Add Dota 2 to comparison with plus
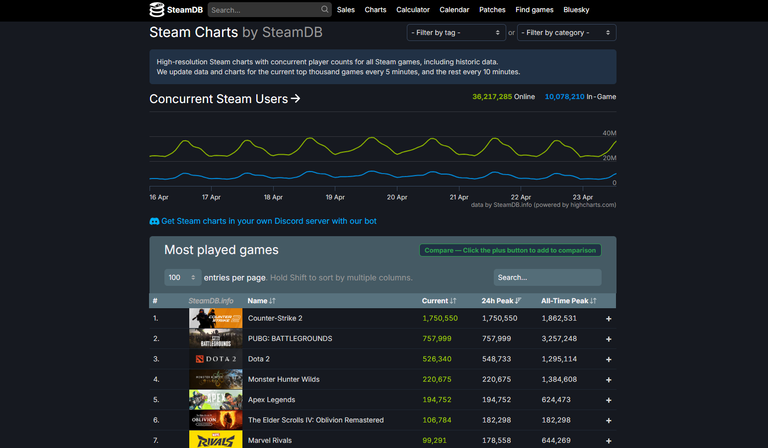768x448 pixels. [608, 359]
